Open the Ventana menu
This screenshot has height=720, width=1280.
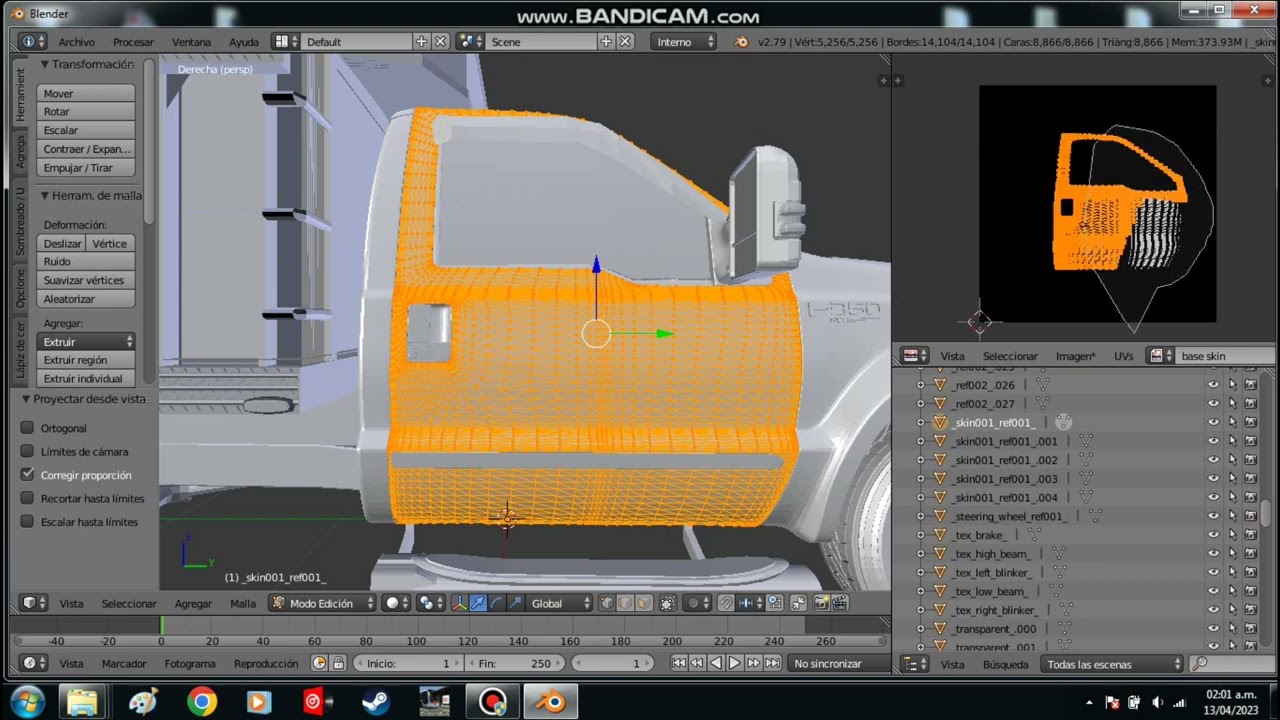pyautogui.click(x=191, y=42)
